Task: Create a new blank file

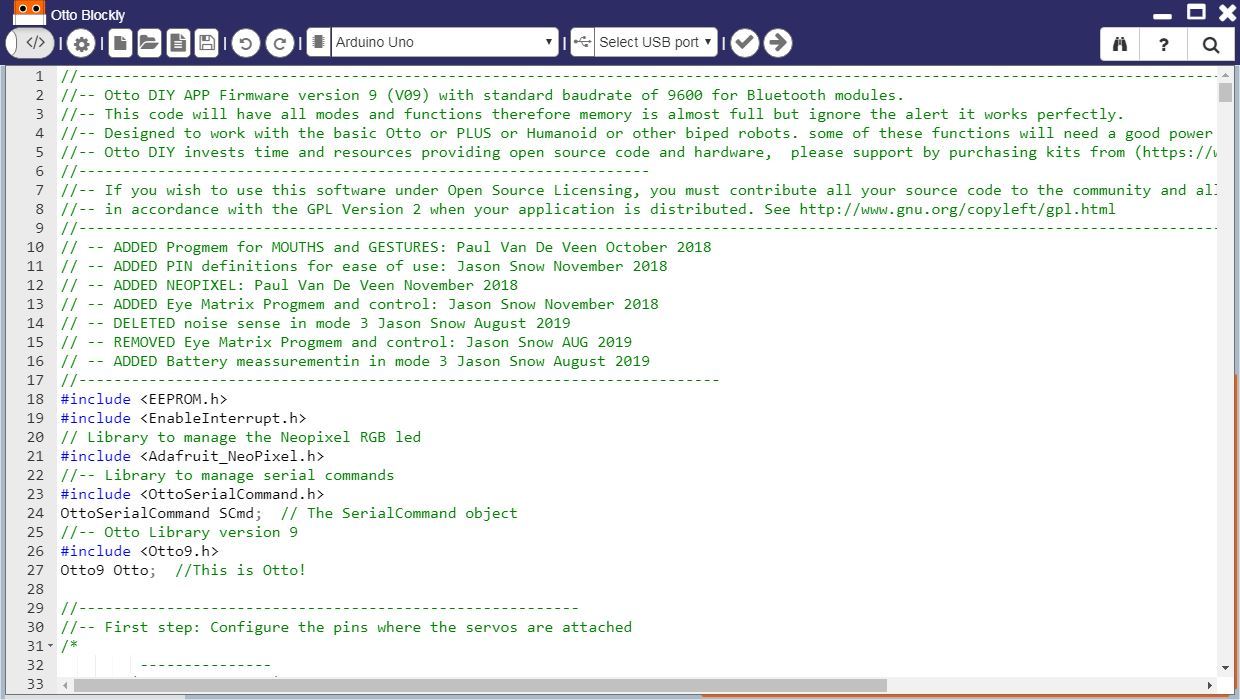Action: pos(120,43)
